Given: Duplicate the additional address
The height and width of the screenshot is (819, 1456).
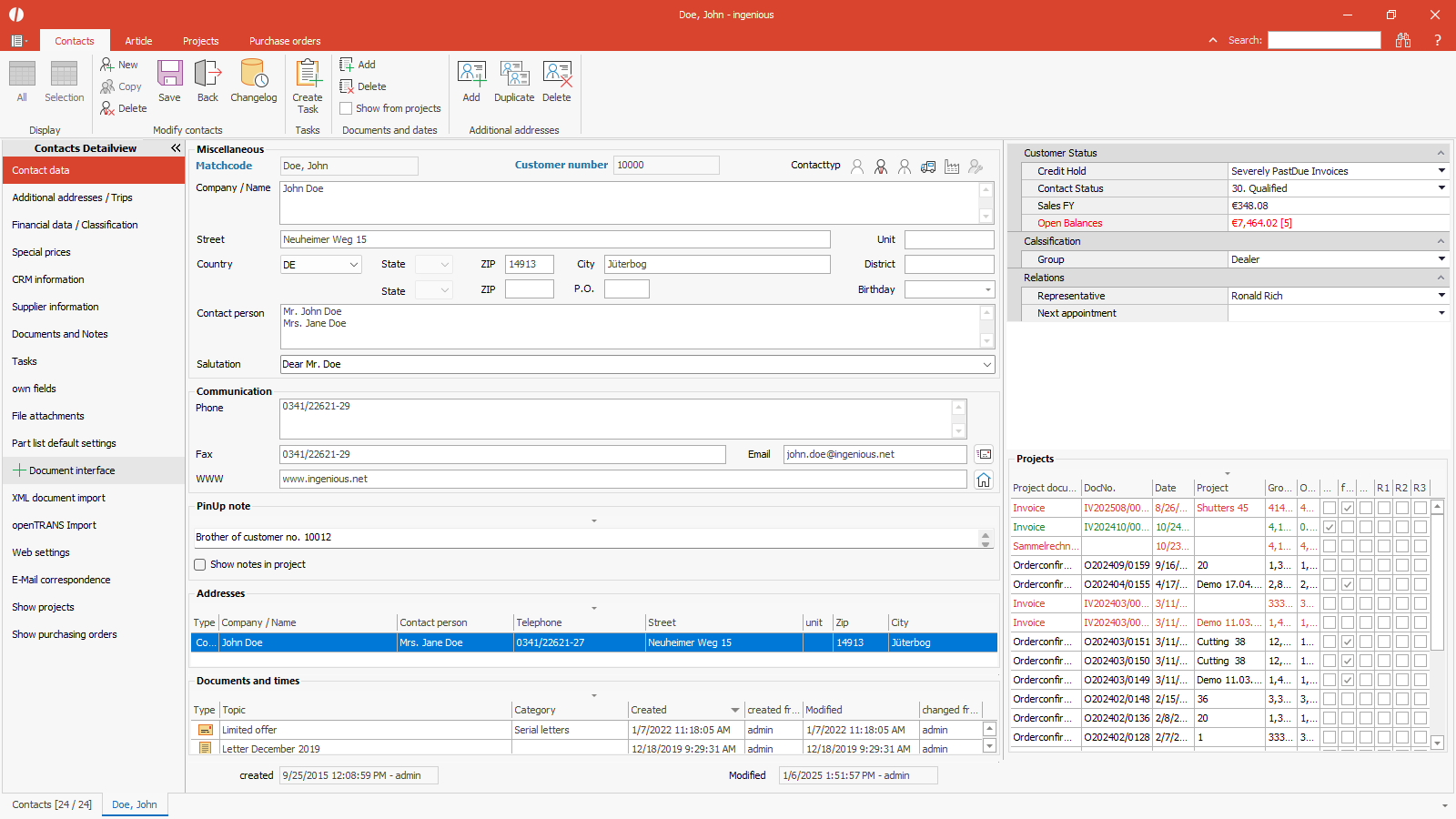Looking at the screenshot, I should coord(514,80).
